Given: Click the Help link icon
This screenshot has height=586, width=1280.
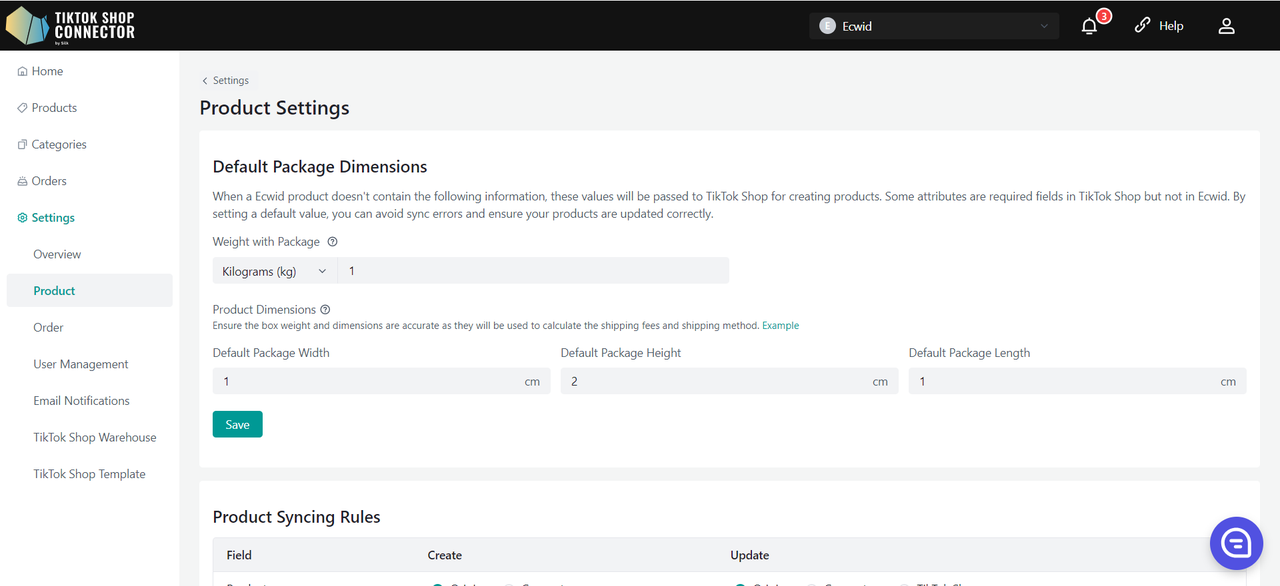Looking at the screenshot, I should (x=1142, y=26).
